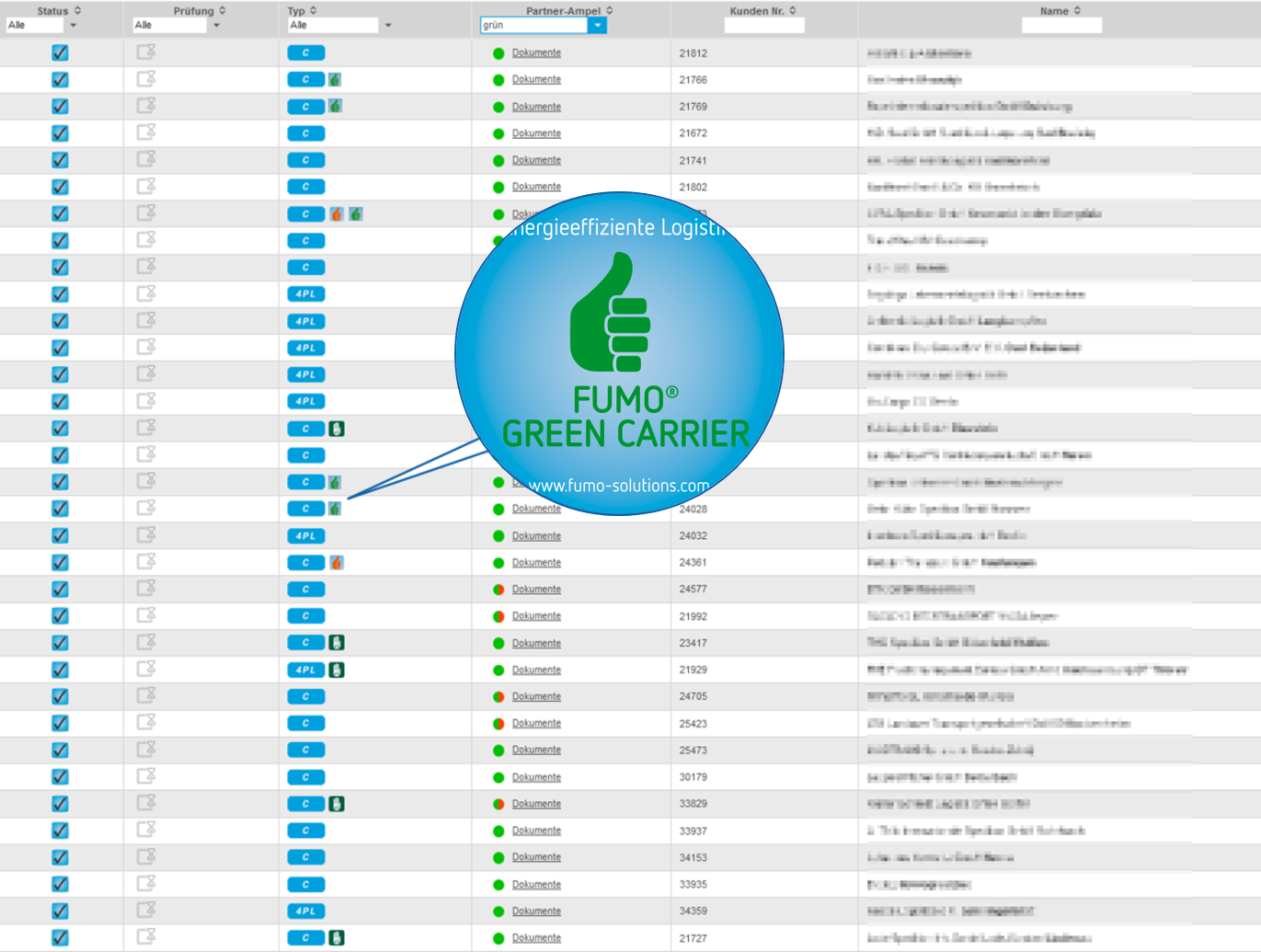Viewport: 1261px width, 952px height.
Task: Click dark green badge icon in row 21727
Action: tap(337, 938)
